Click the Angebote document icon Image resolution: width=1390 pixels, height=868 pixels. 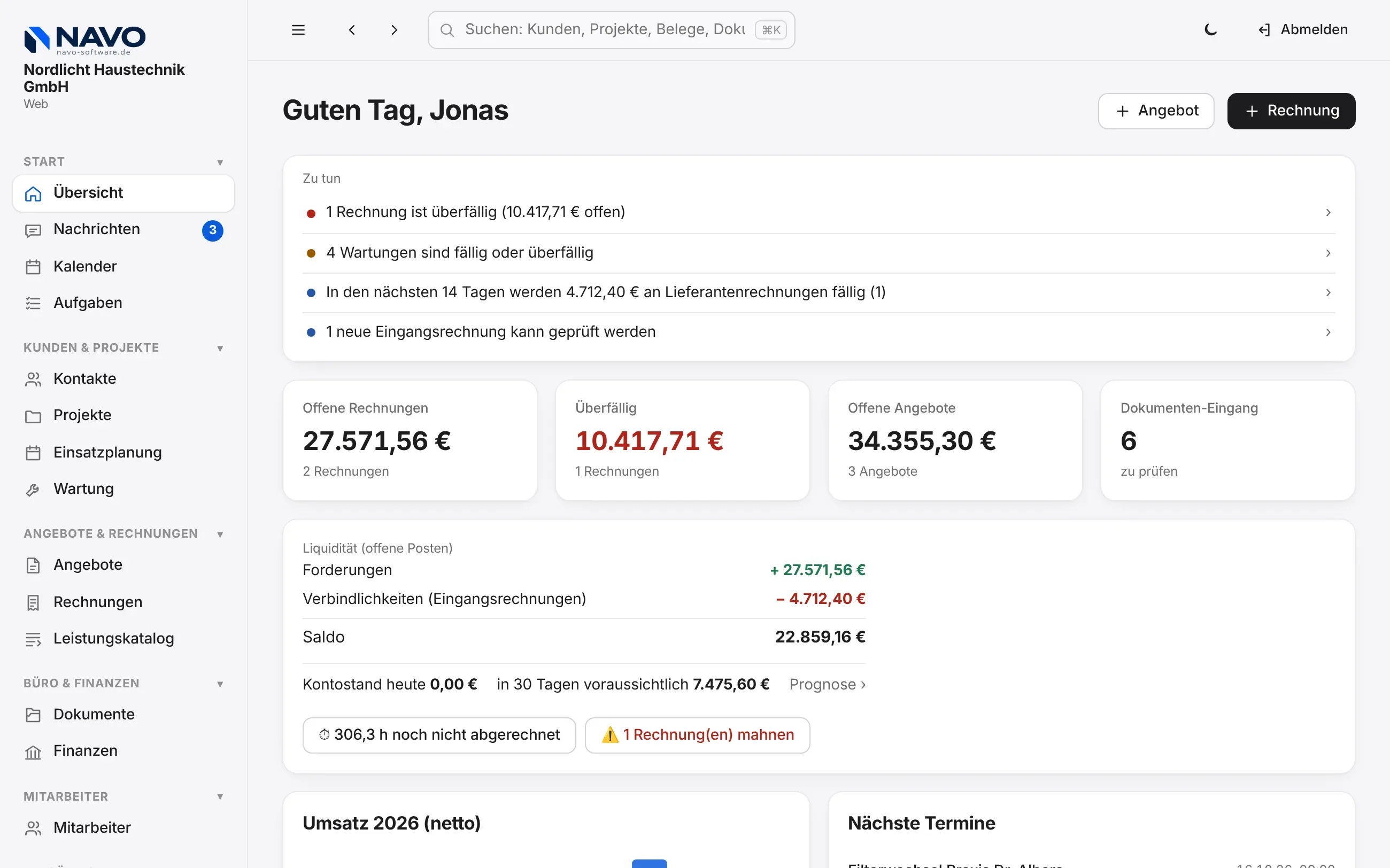coord(33,565)
